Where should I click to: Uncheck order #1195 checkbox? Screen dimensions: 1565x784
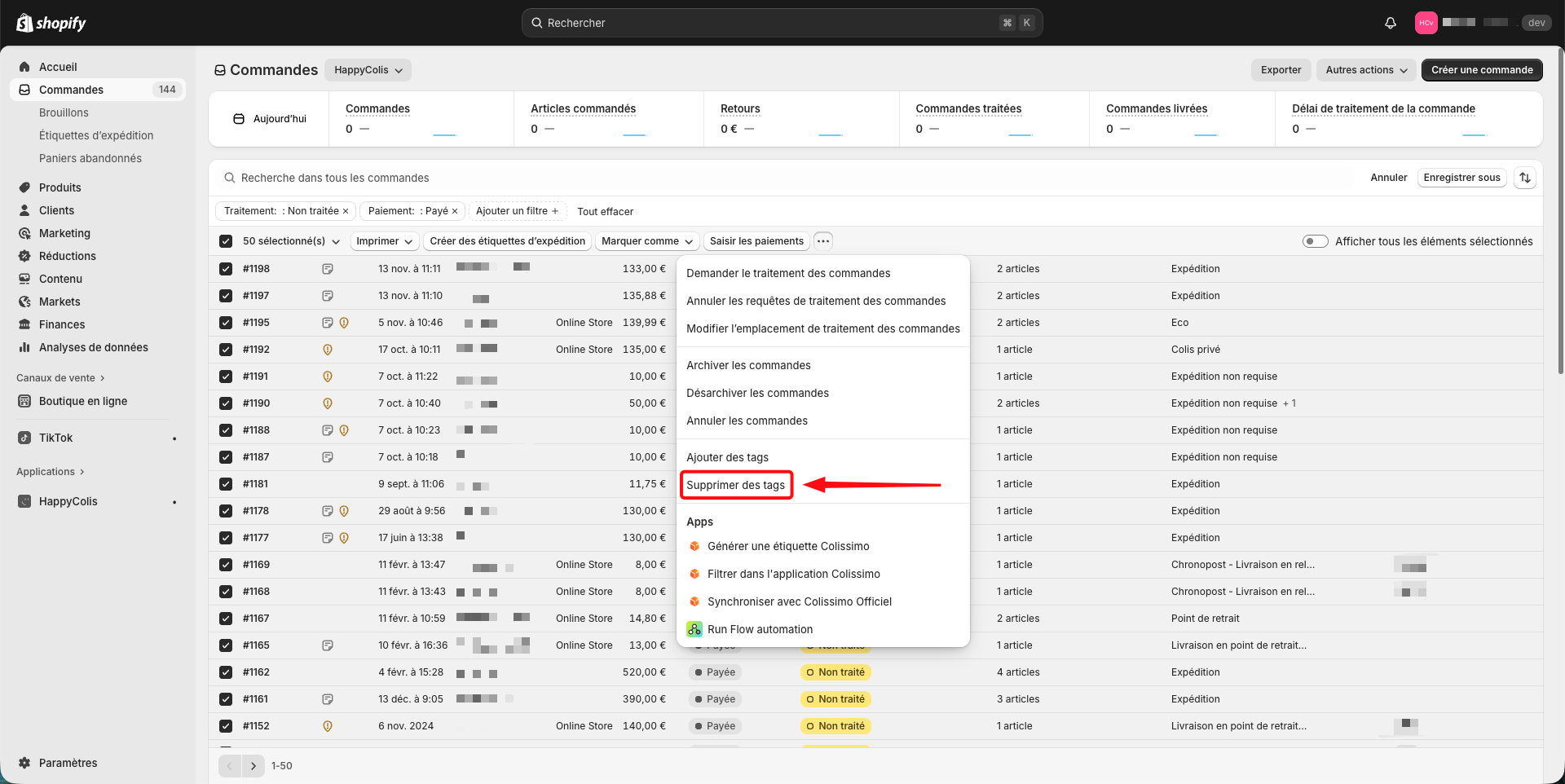point(226,323)
